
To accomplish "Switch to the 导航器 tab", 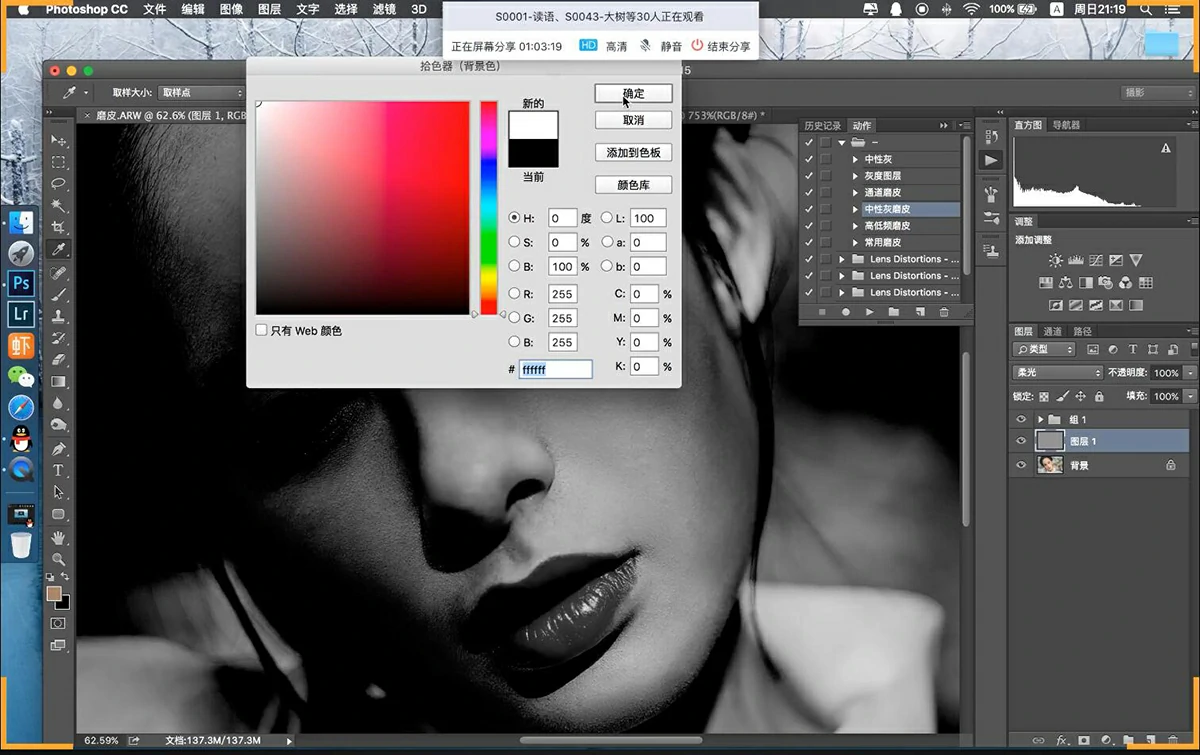I will (x=1066, y=125).
